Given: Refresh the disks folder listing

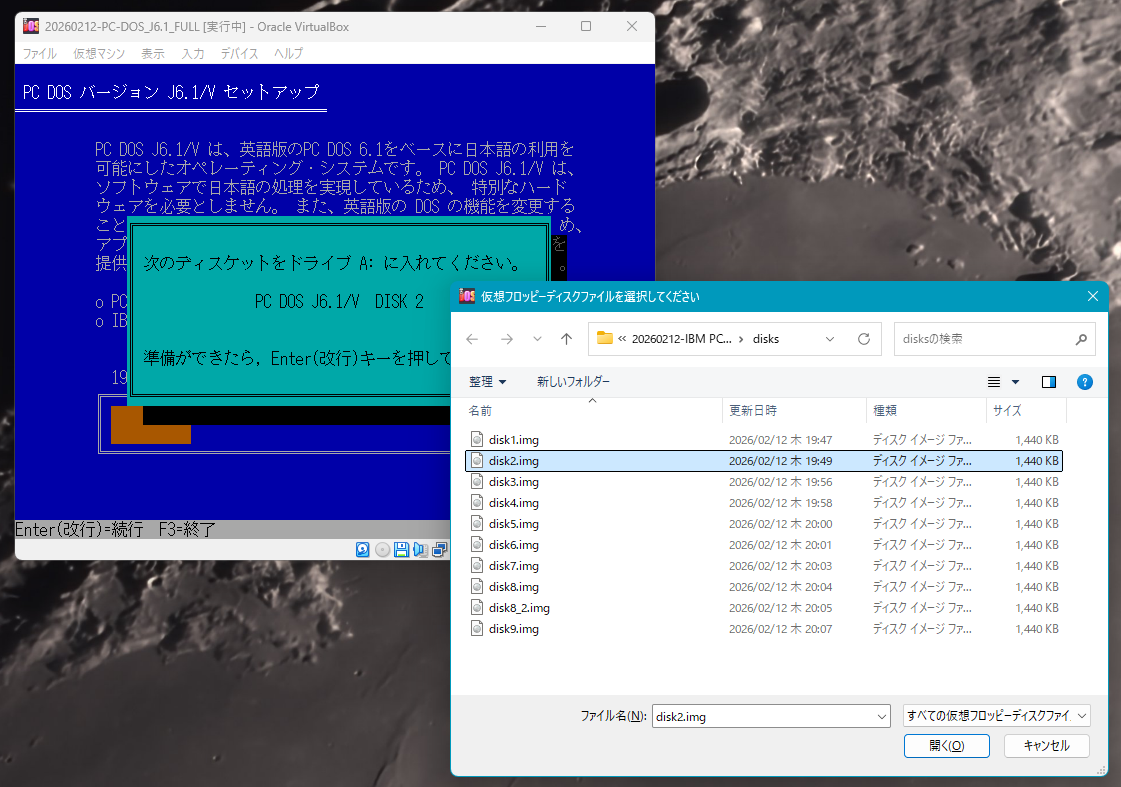Looking at the screenshot, I should click(x=864, y=339).
